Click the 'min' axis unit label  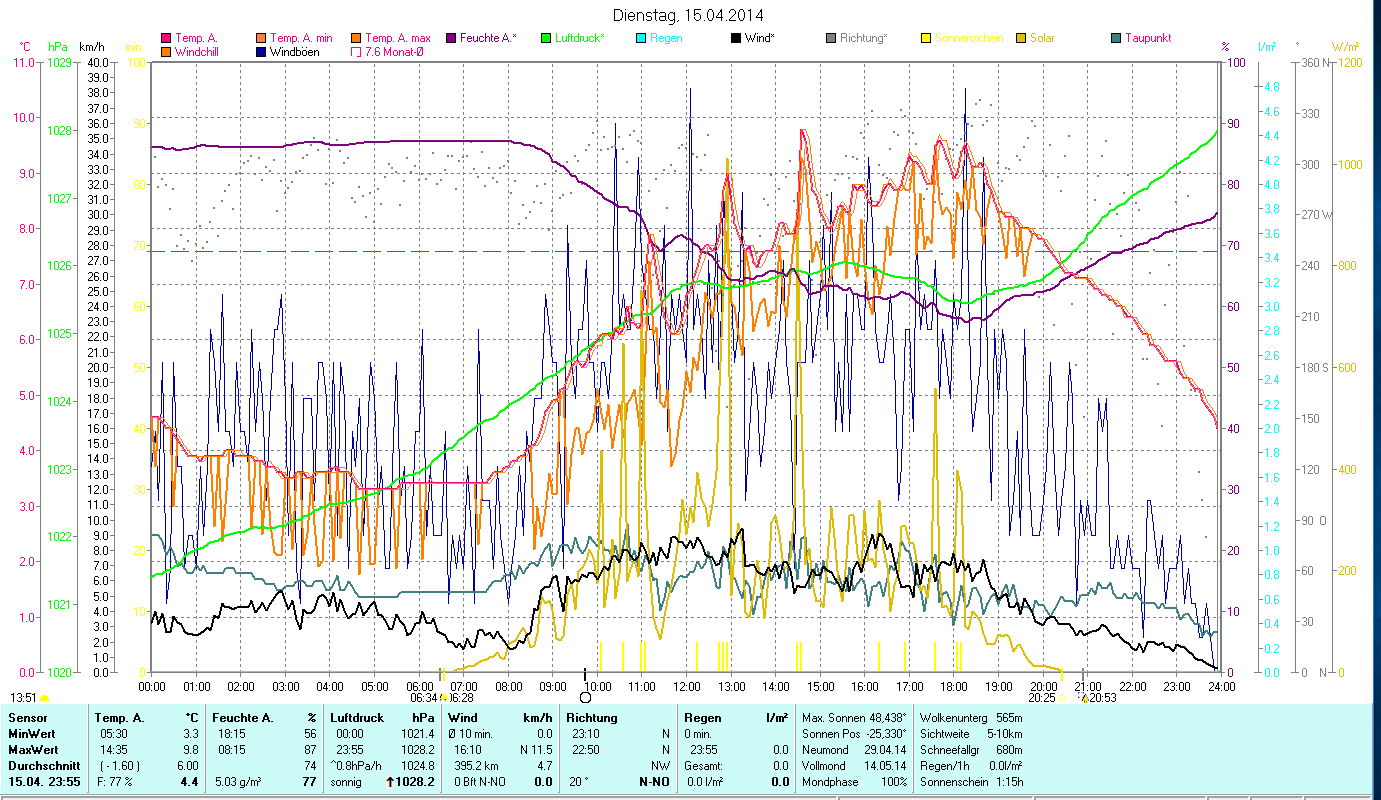tap(133, 47)
